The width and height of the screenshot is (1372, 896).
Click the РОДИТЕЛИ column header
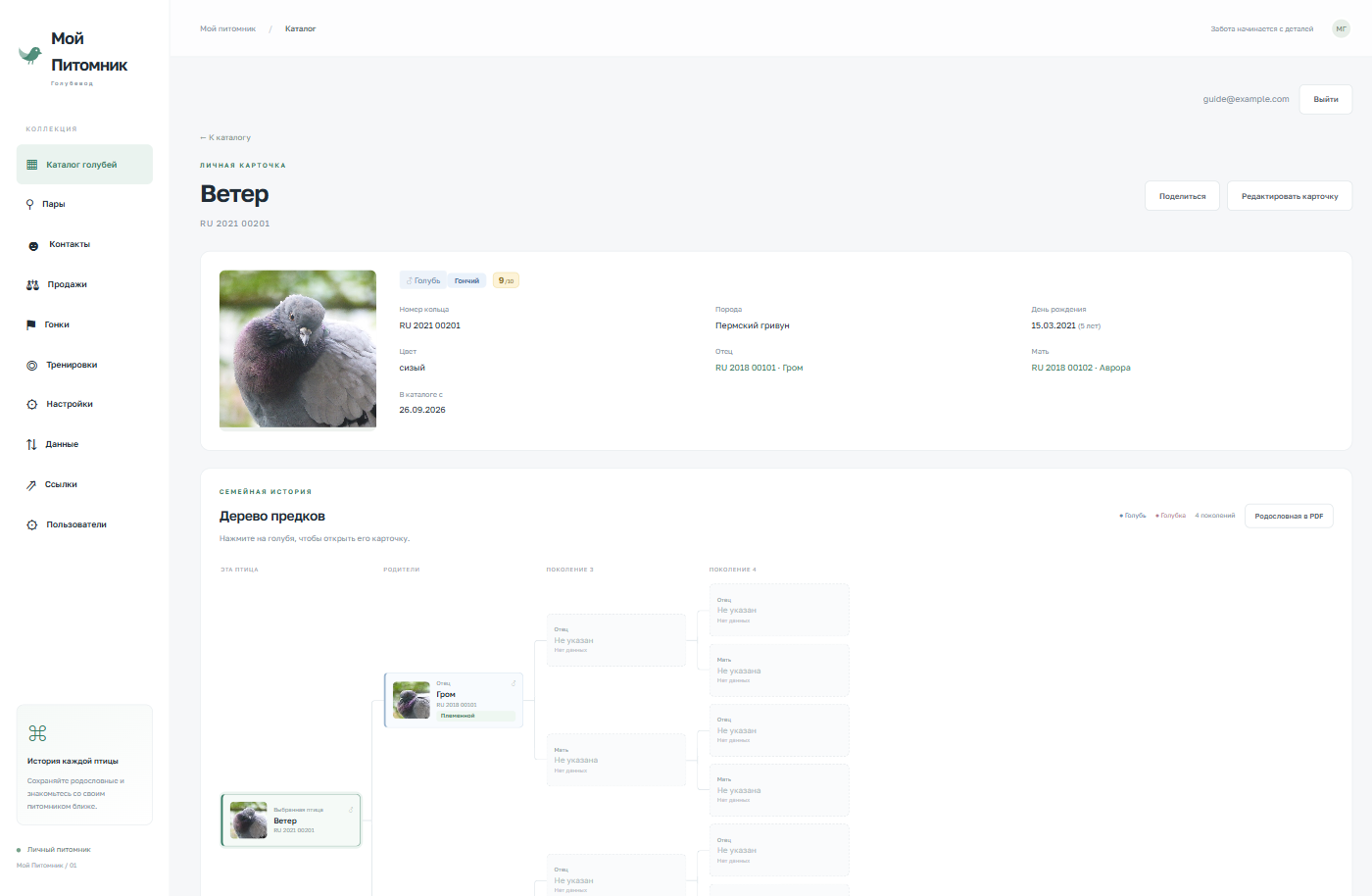click(402, 570)
